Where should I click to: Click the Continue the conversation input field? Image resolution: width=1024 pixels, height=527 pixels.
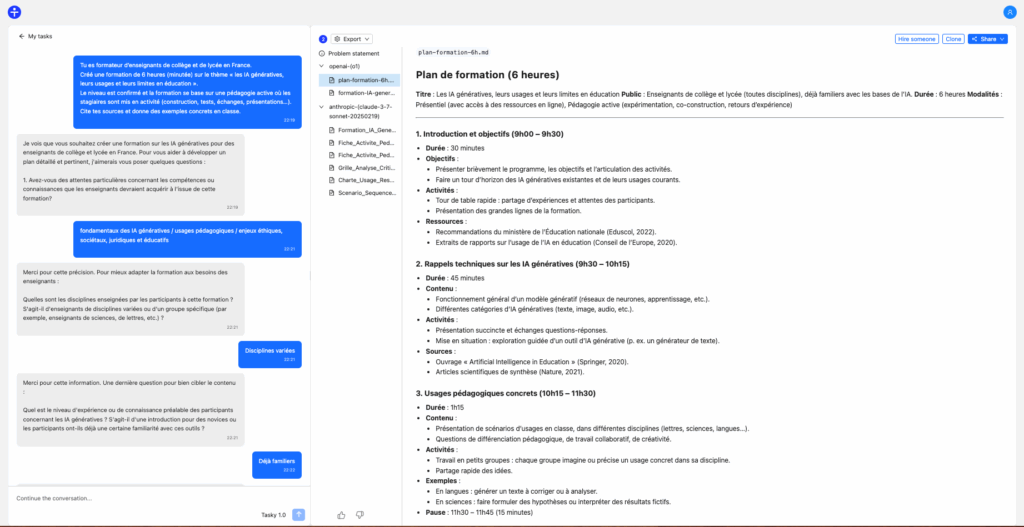click(x=130, y=498)
